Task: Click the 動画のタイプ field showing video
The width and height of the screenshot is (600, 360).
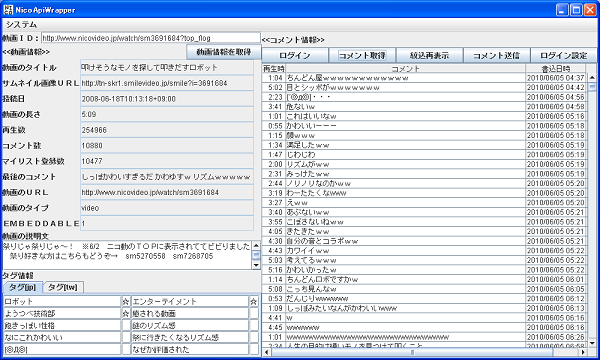Action: pyautogui.click(x=167, y=208)
